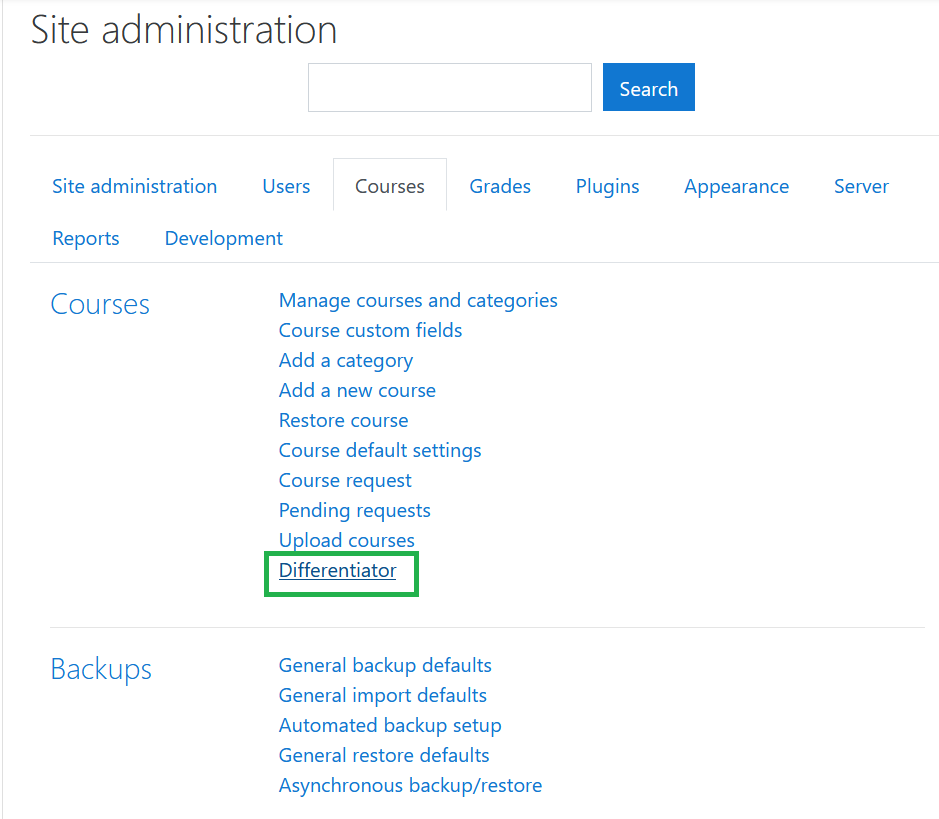
Task: Click the Search button
Action: coord(648,88)
